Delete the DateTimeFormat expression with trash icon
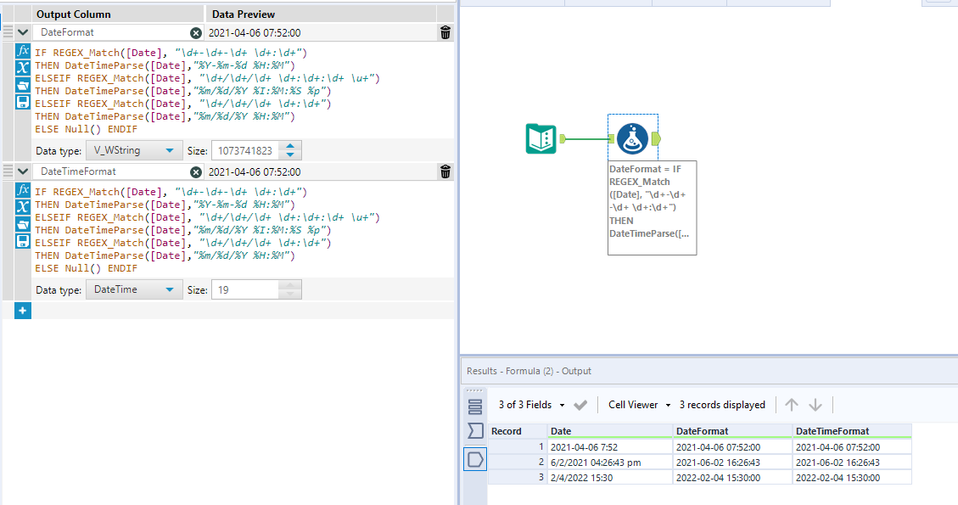The height and width of the screenshot is (505, 958). tap(445, 172)
